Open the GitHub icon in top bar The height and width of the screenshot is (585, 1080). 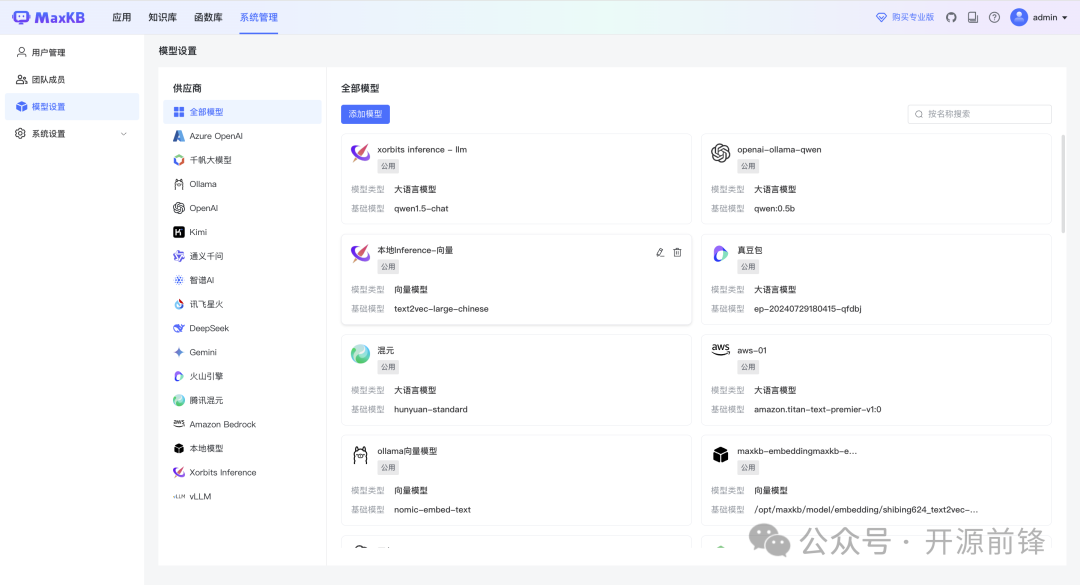(x=951, y=17)
